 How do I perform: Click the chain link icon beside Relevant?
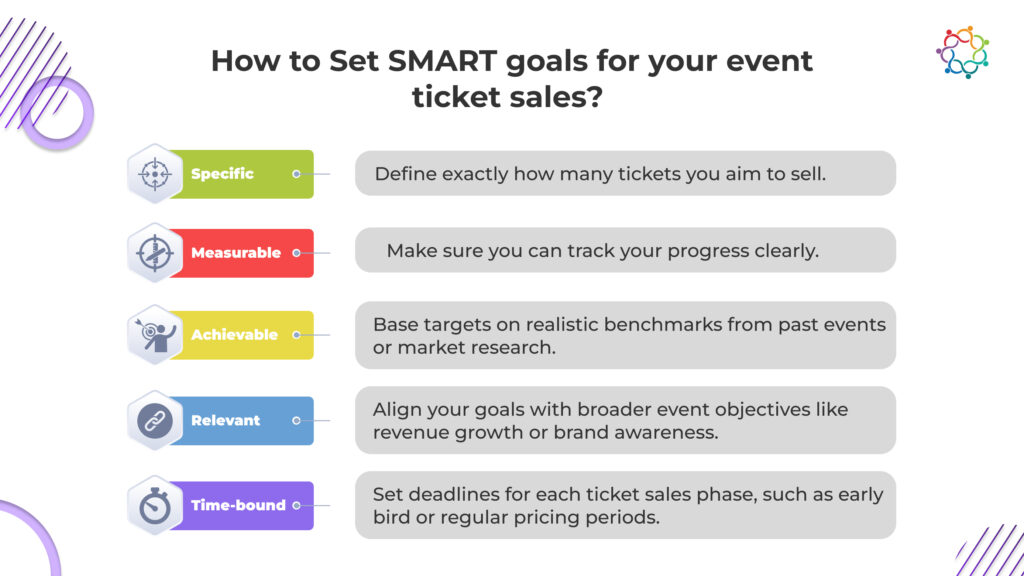[155, 421]
